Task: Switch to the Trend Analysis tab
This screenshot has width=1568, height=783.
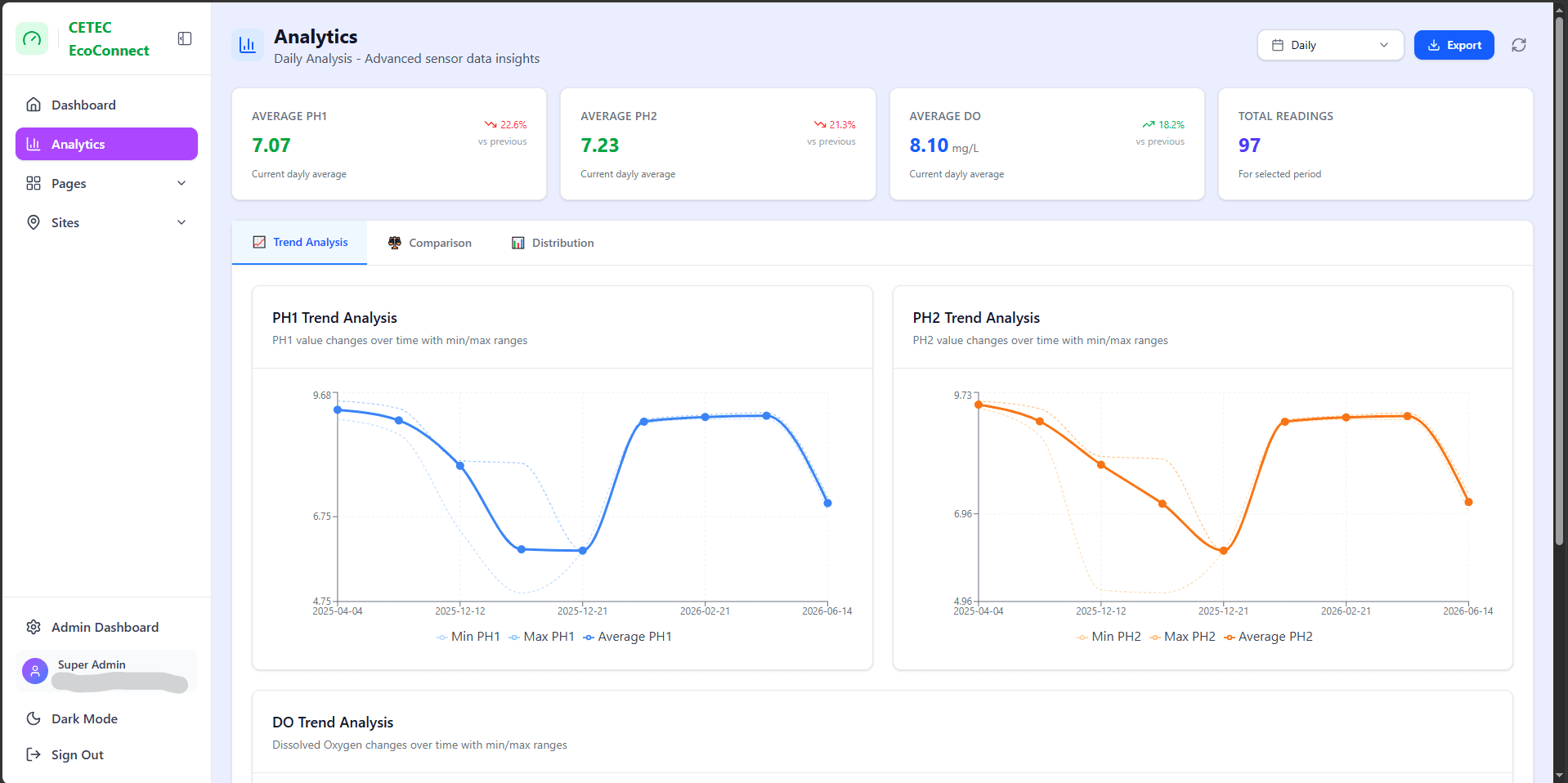Action: pos(300,243)
